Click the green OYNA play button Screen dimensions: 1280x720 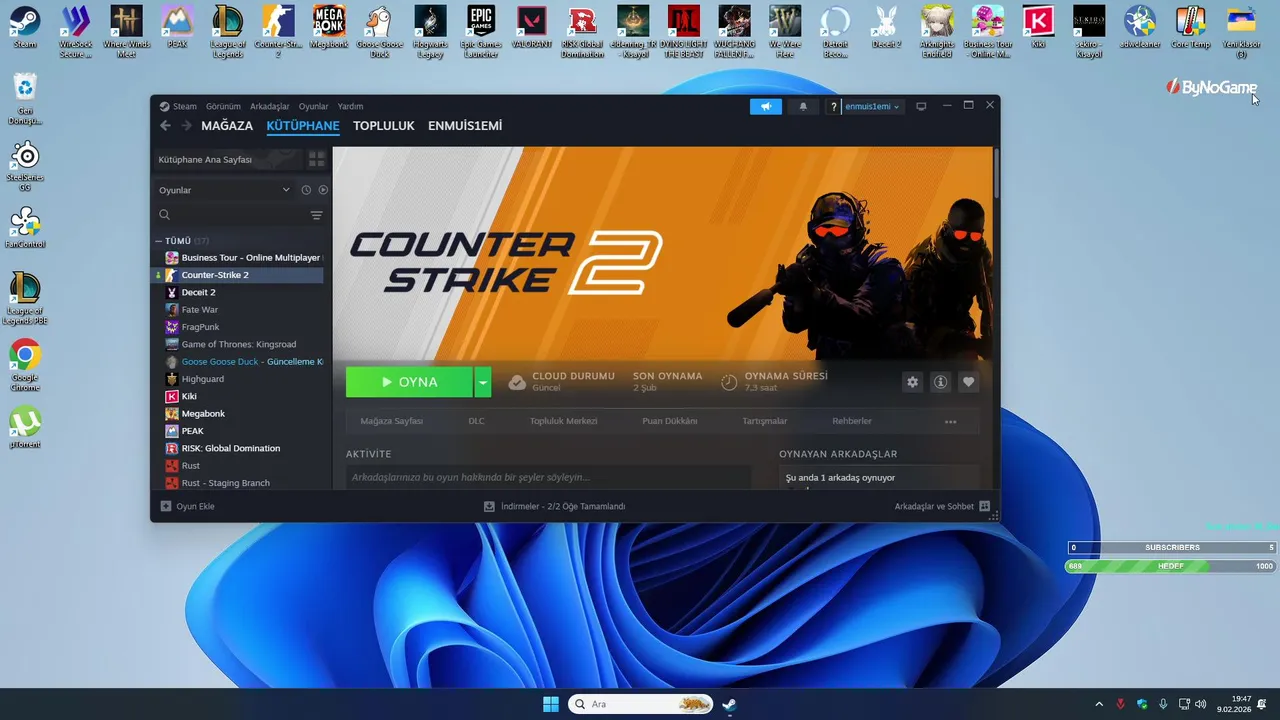[x=410, y=382]
